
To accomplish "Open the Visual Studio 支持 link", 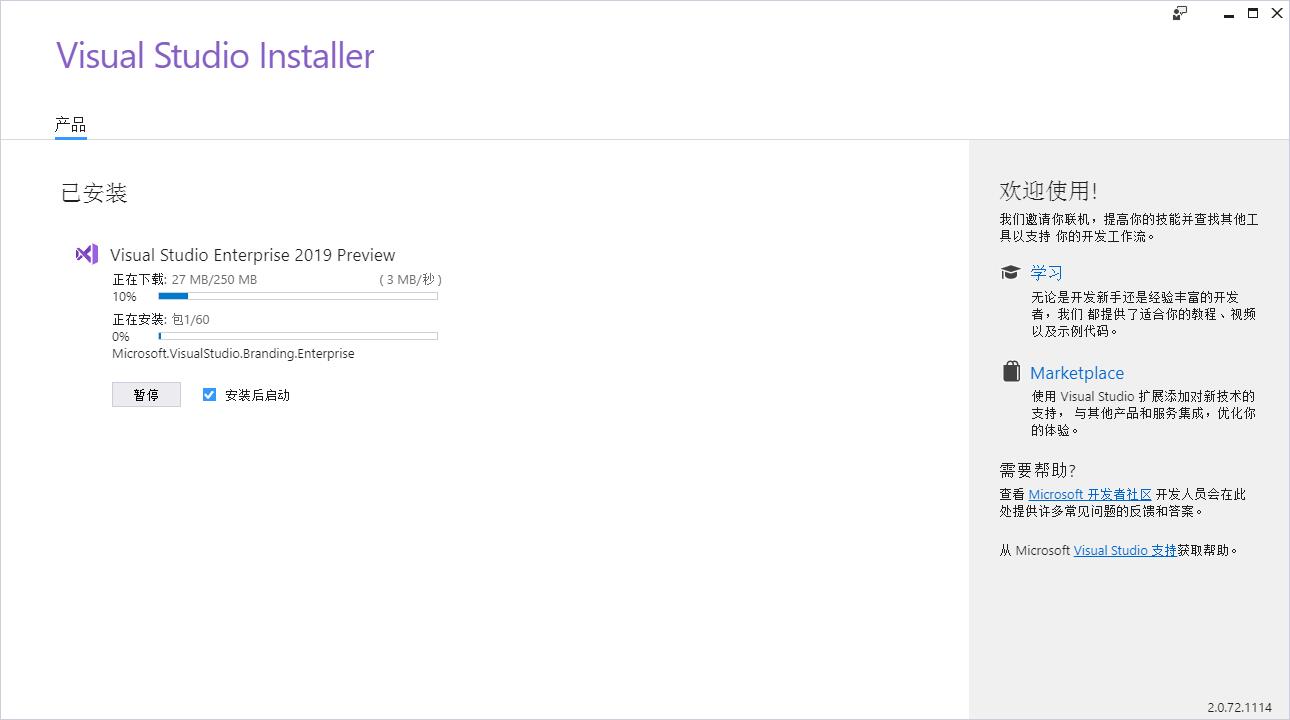I will pyautogui.click(x=1124, y=549).
